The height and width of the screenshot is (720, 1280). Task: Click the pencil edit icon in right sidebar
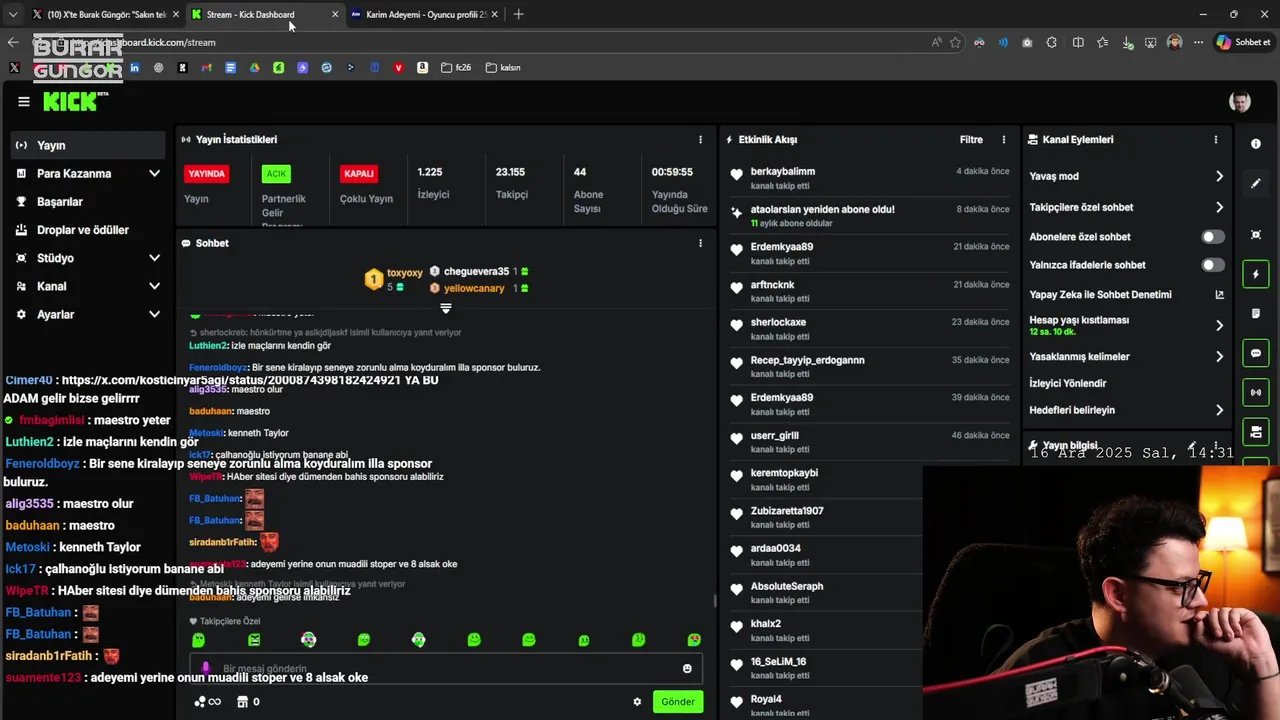click(1256, 184)
